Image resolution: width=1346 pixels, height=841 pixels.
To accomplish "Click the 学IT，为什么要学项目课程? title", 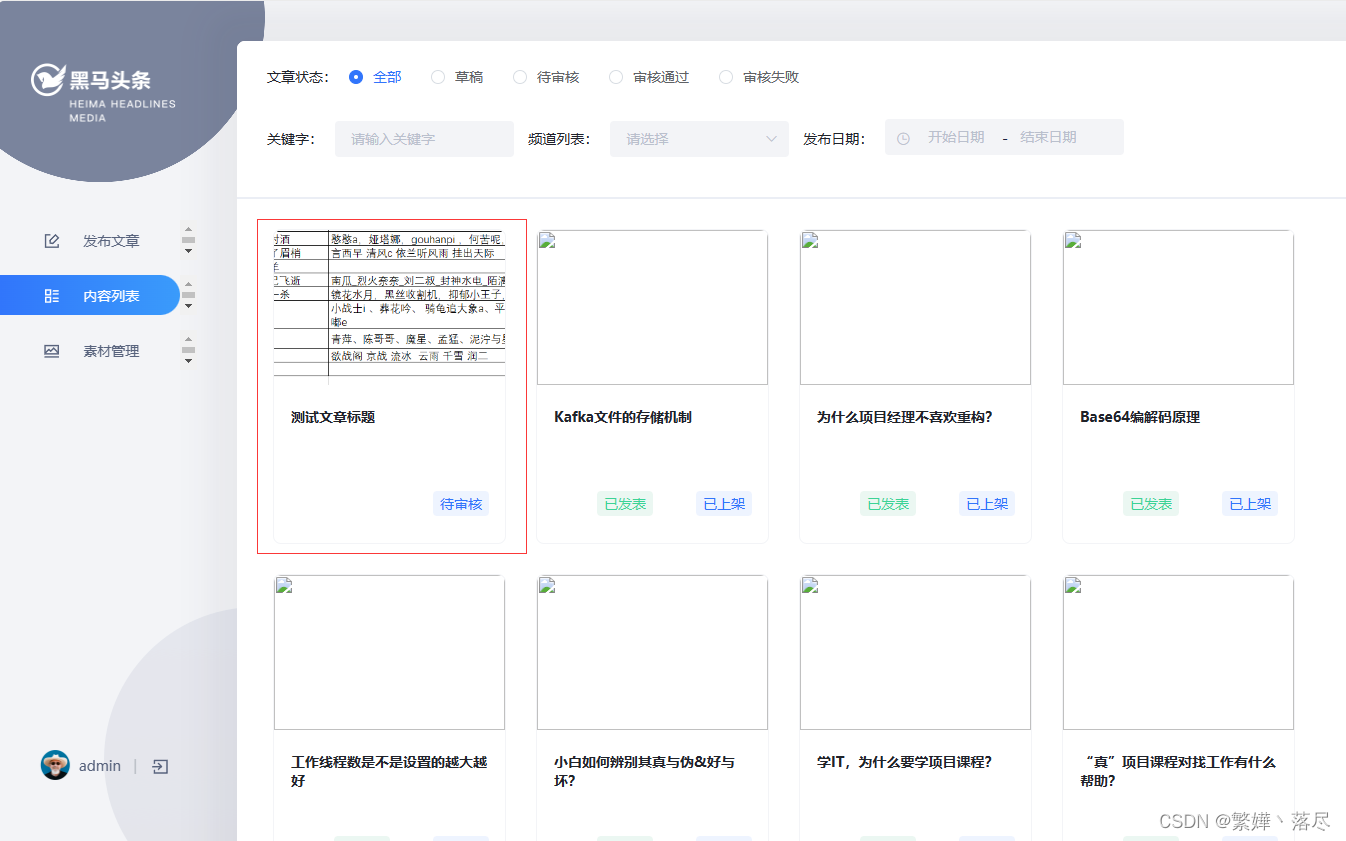I will point(904,762).
